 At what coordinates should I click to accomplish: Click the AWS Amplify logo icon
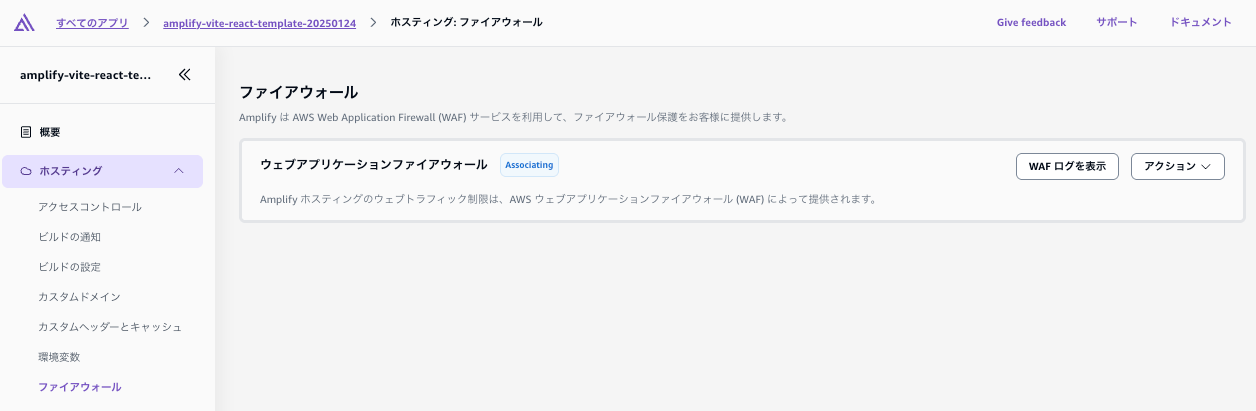[x=26, y=22]
